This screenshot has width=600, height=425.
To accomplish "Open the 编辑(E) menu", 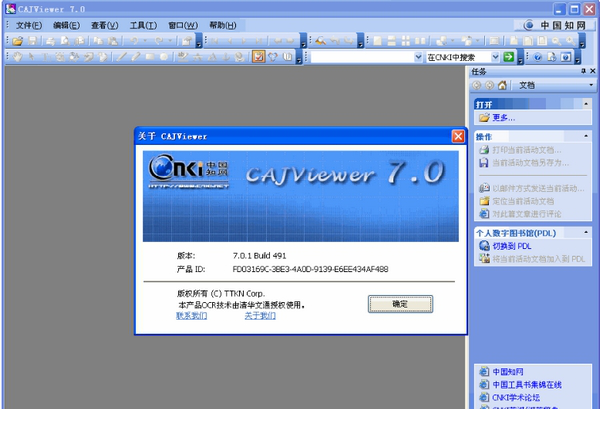I will [67, 26].
